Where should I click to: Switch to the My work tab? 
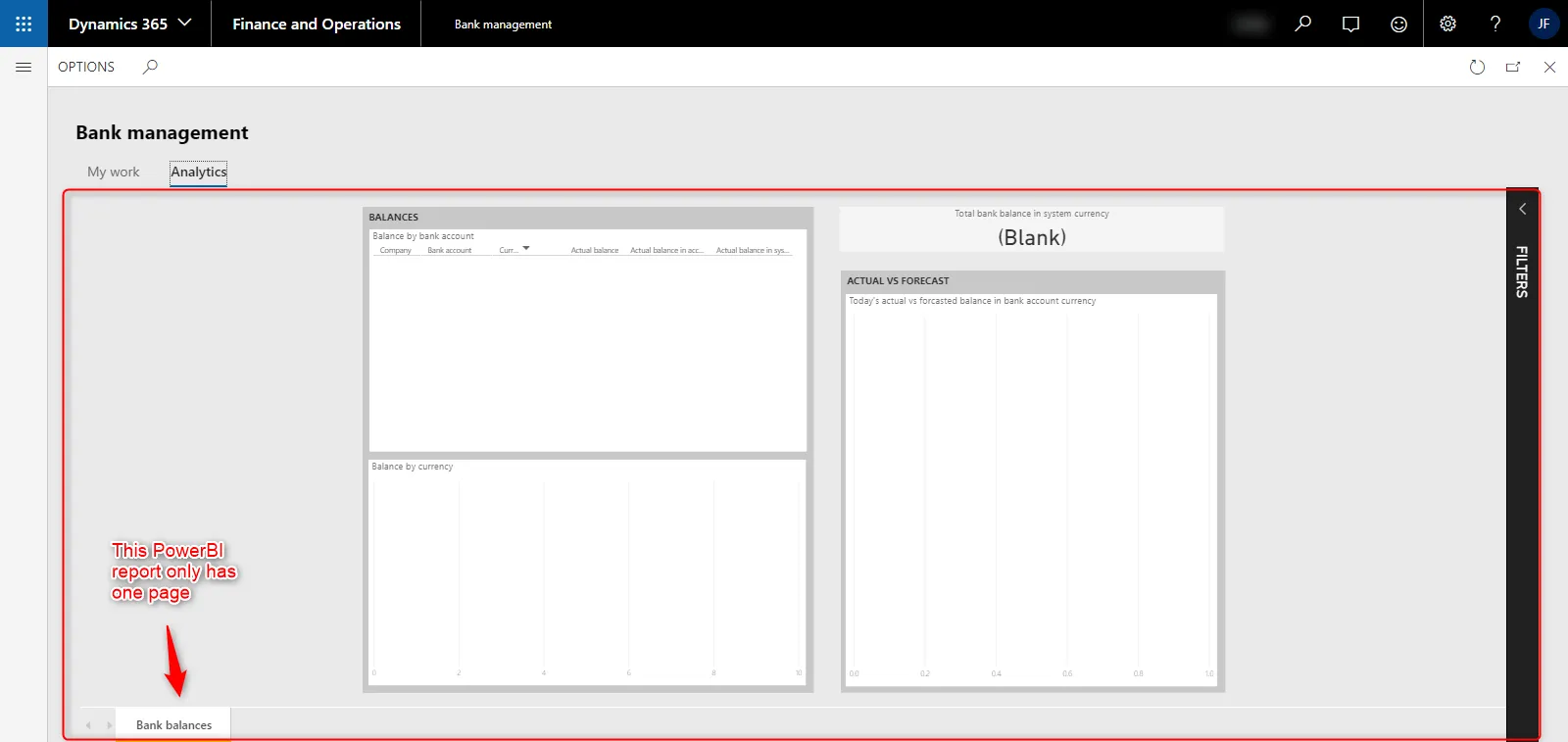click(x=114, y=172)
